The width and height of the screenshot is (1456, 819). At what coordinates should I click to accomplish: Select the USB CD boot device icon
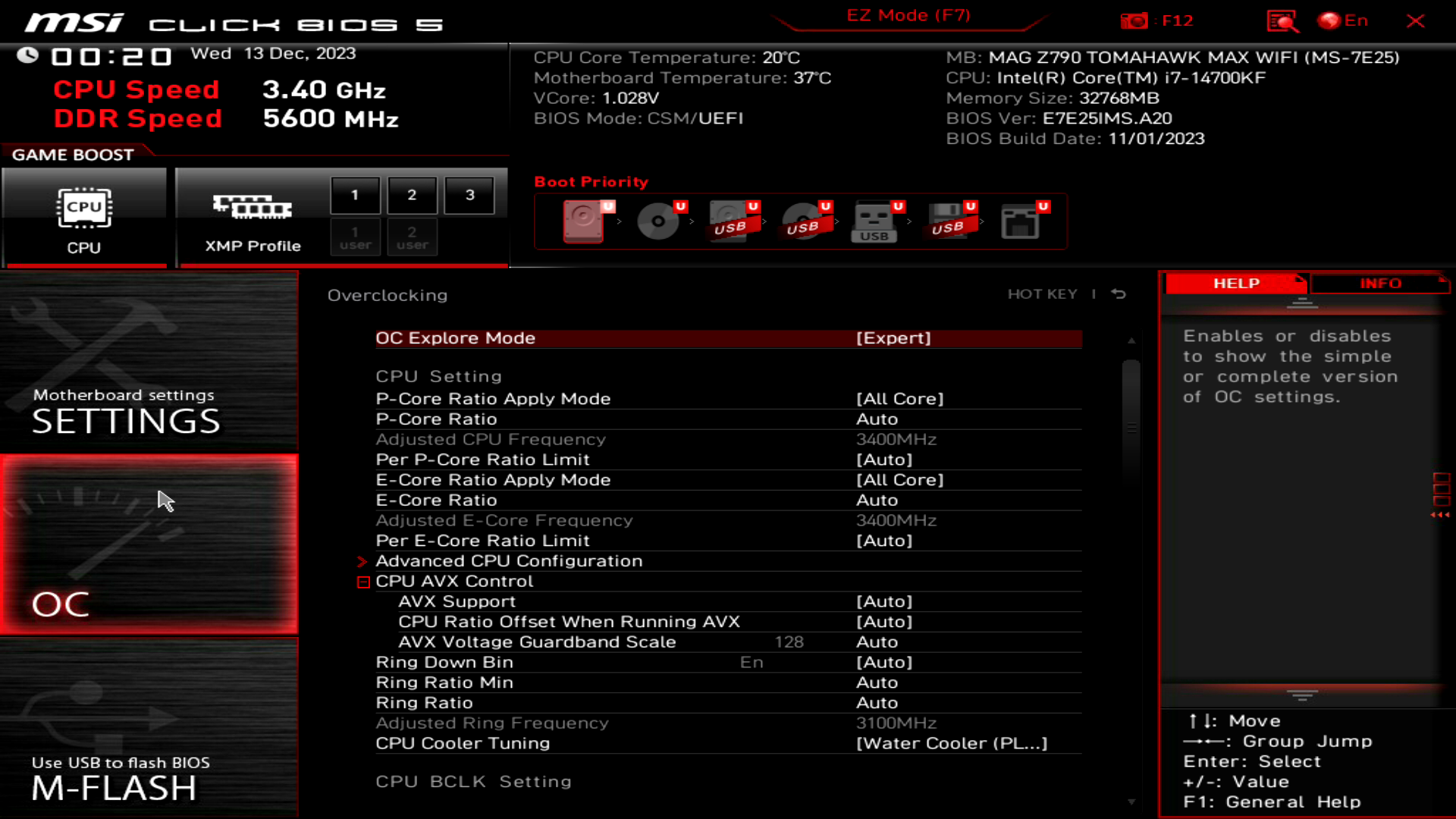coord(805,221)
